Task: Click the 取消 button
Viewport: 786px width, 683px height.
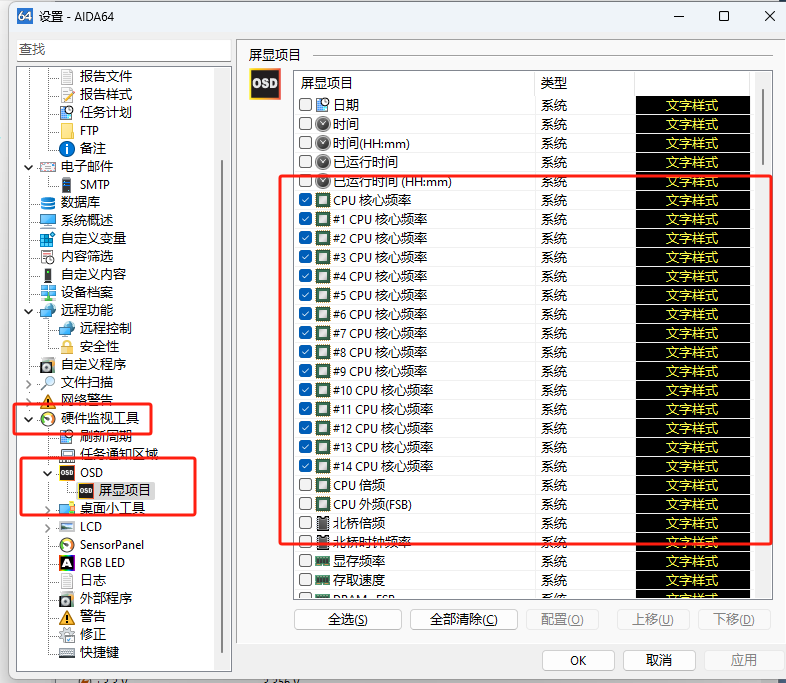Action: (x=659, y=660)
